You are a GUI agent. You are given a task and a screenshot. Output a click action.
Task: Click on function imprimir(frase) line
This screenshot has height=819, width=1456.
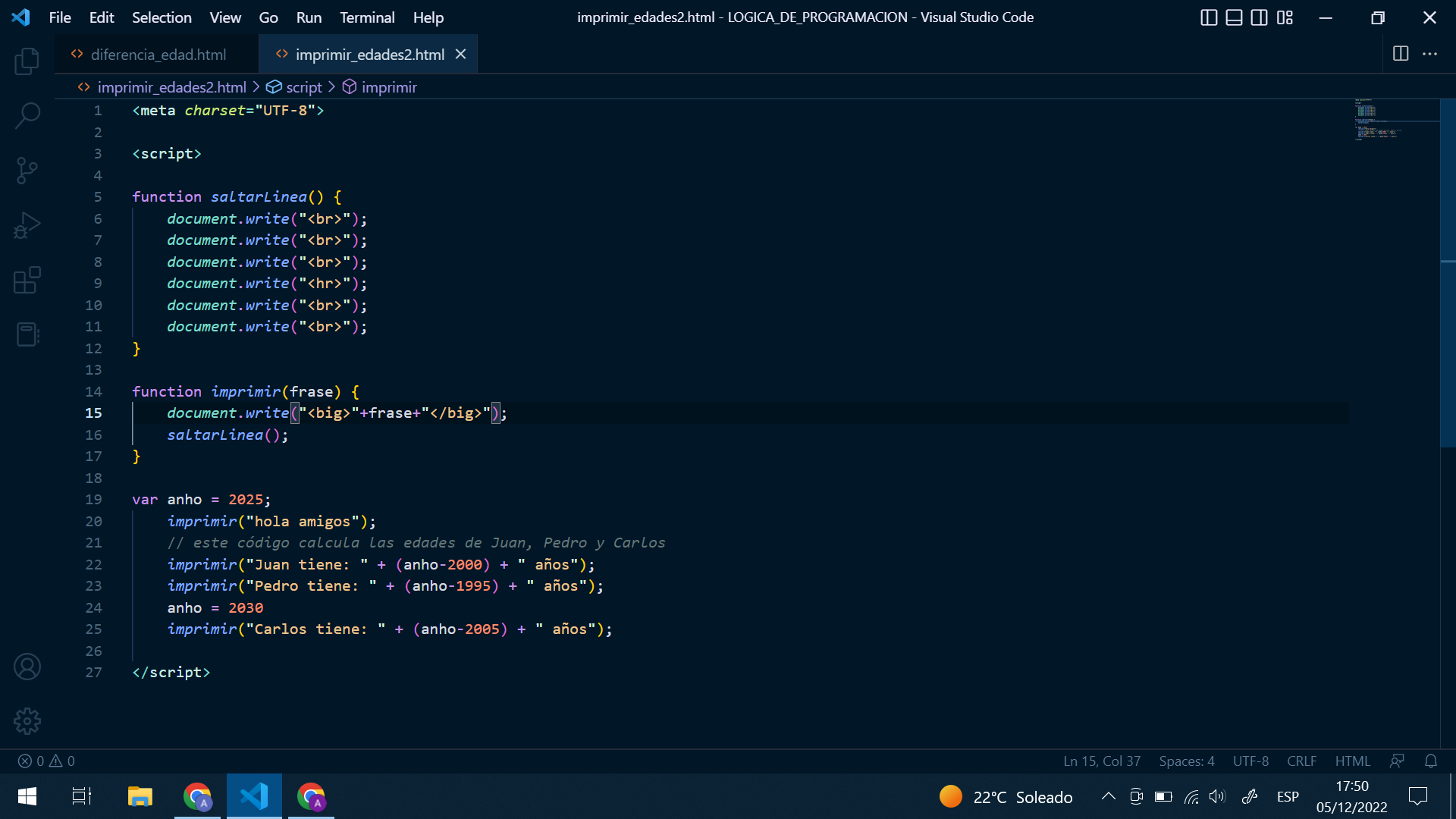coord(246,391)
